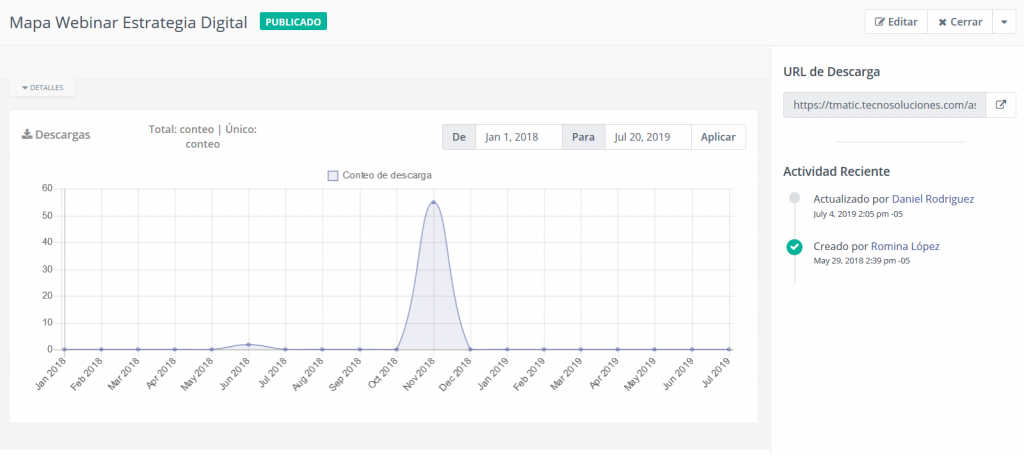Open Daniel Rodriguez user link

pyautogui.click(x=932, y=199)
